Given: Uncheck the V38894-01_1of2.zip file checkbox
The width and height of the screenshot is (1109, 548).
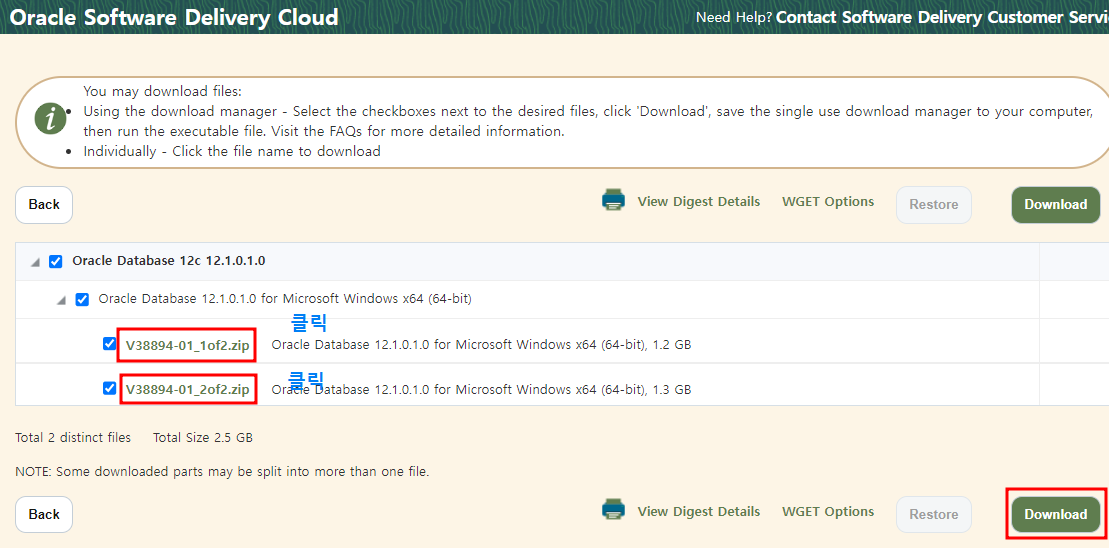Looking at the screenshot, I should click(109, 344).
